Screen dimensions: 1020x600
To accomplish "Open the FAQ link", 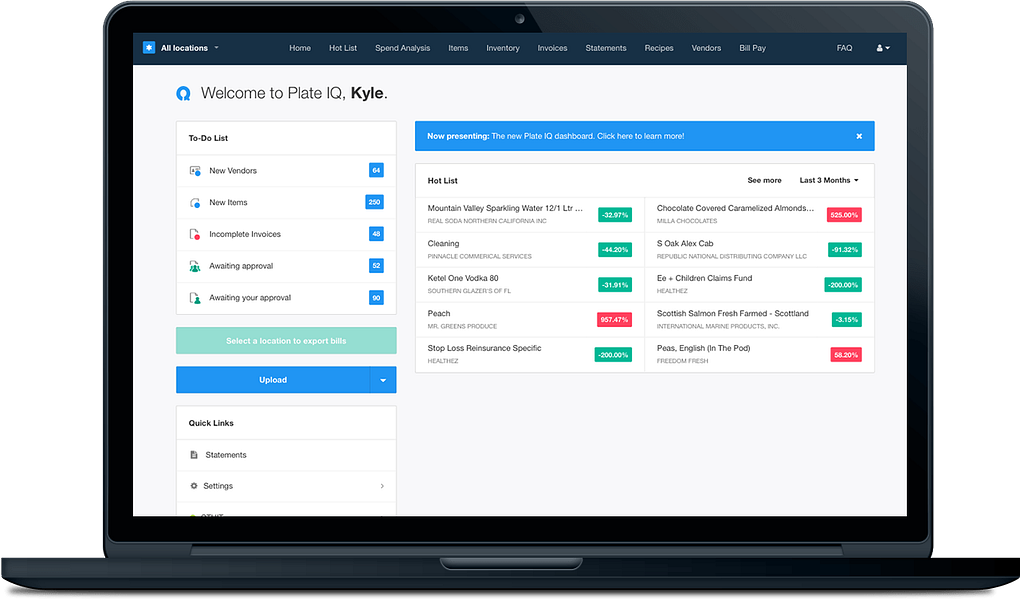I will pyautogui.click(x=844, y=48).
